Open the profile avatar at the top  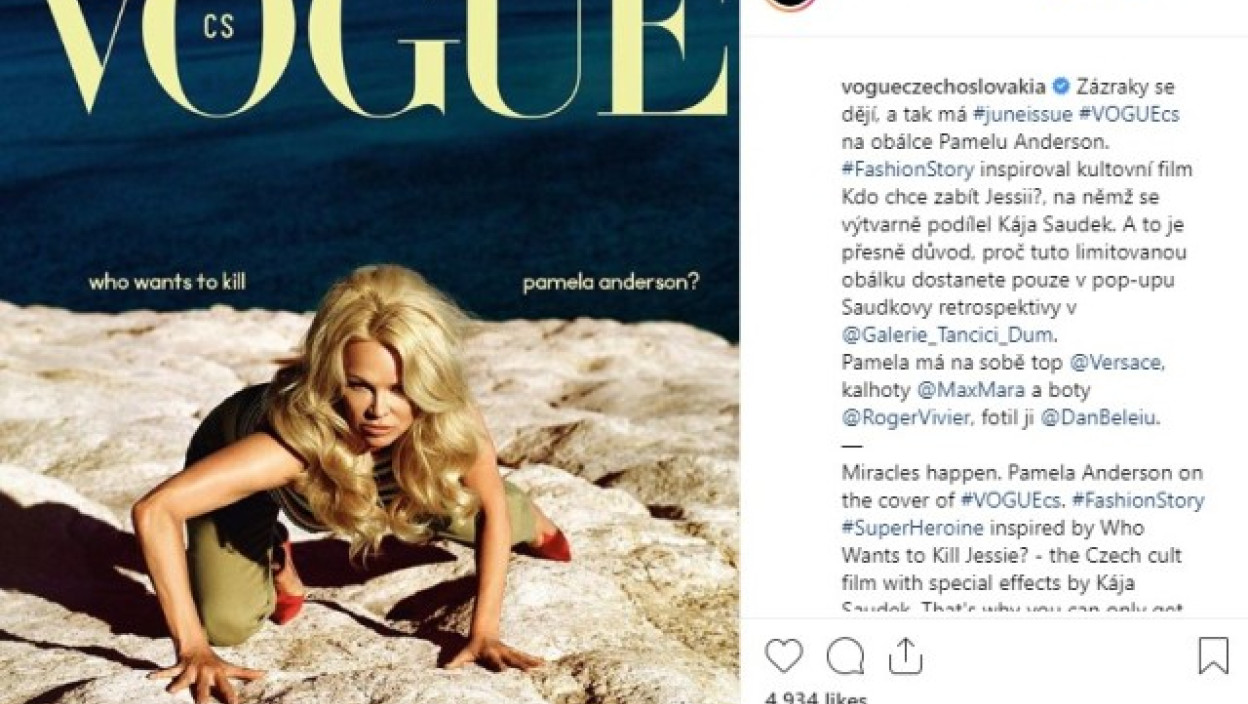(791, 3)
